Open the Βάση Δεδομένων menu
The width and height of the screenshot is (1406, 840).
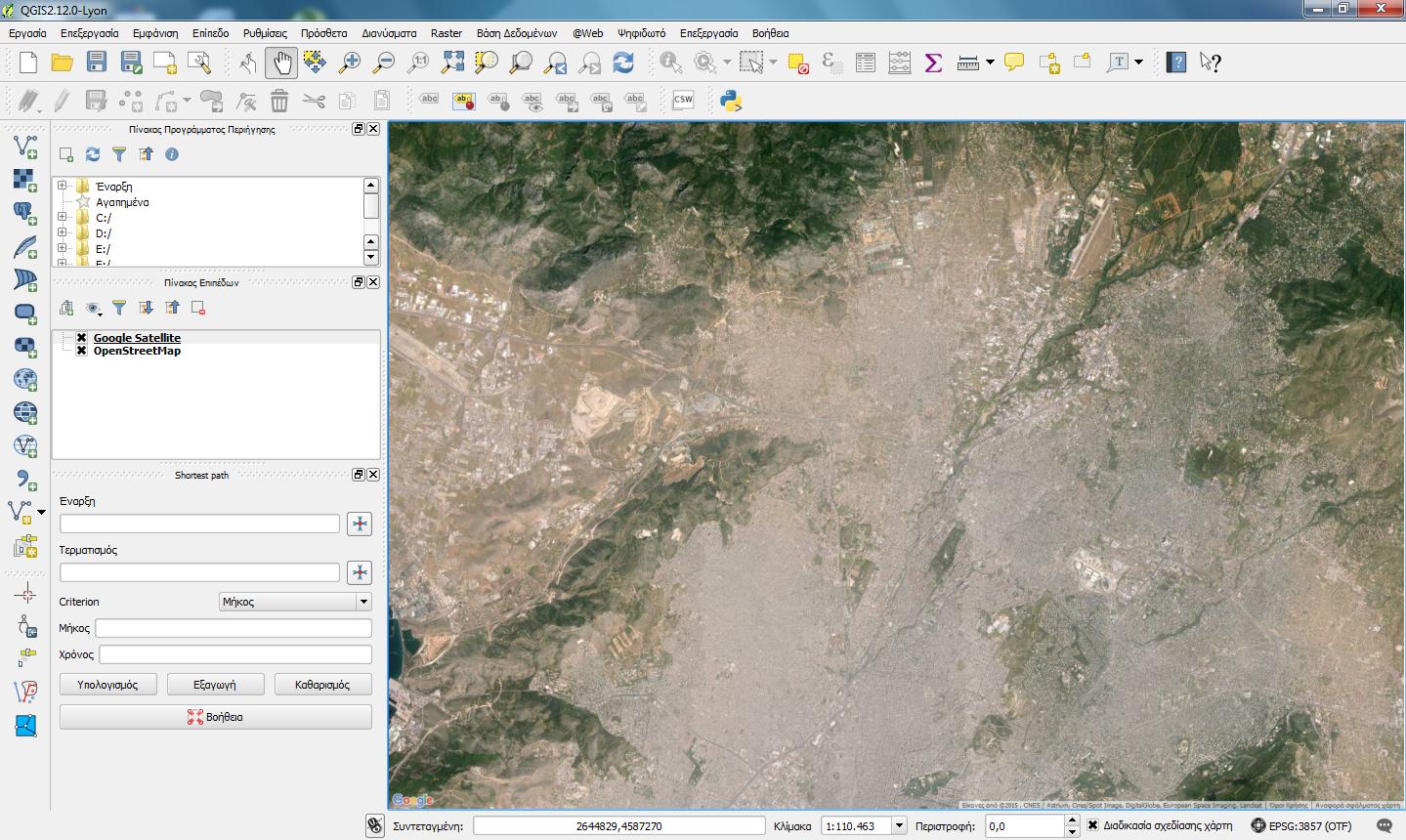pos(517,33)
